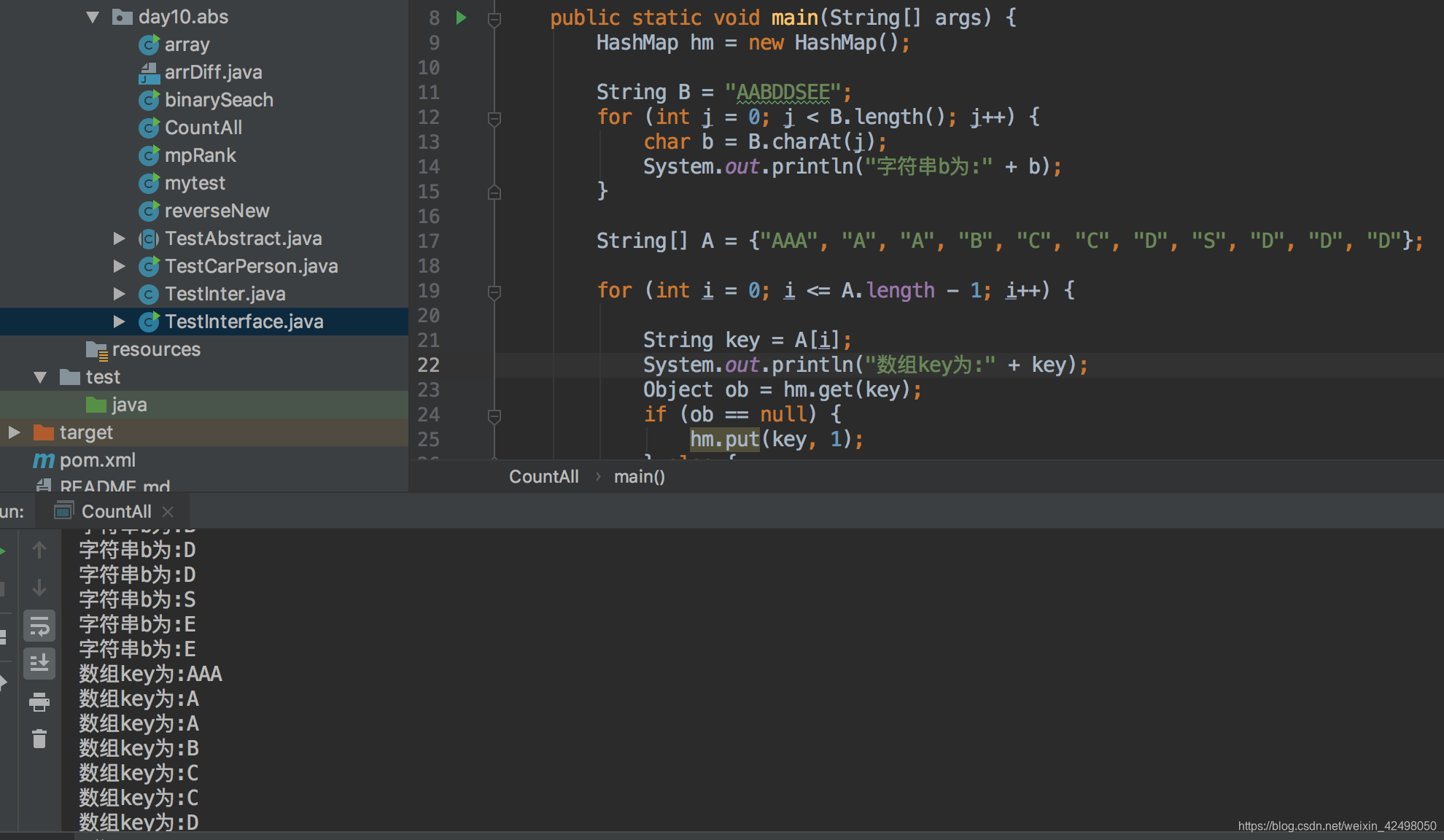
Task: Collapse the test folder
Action: pos(40,377)
